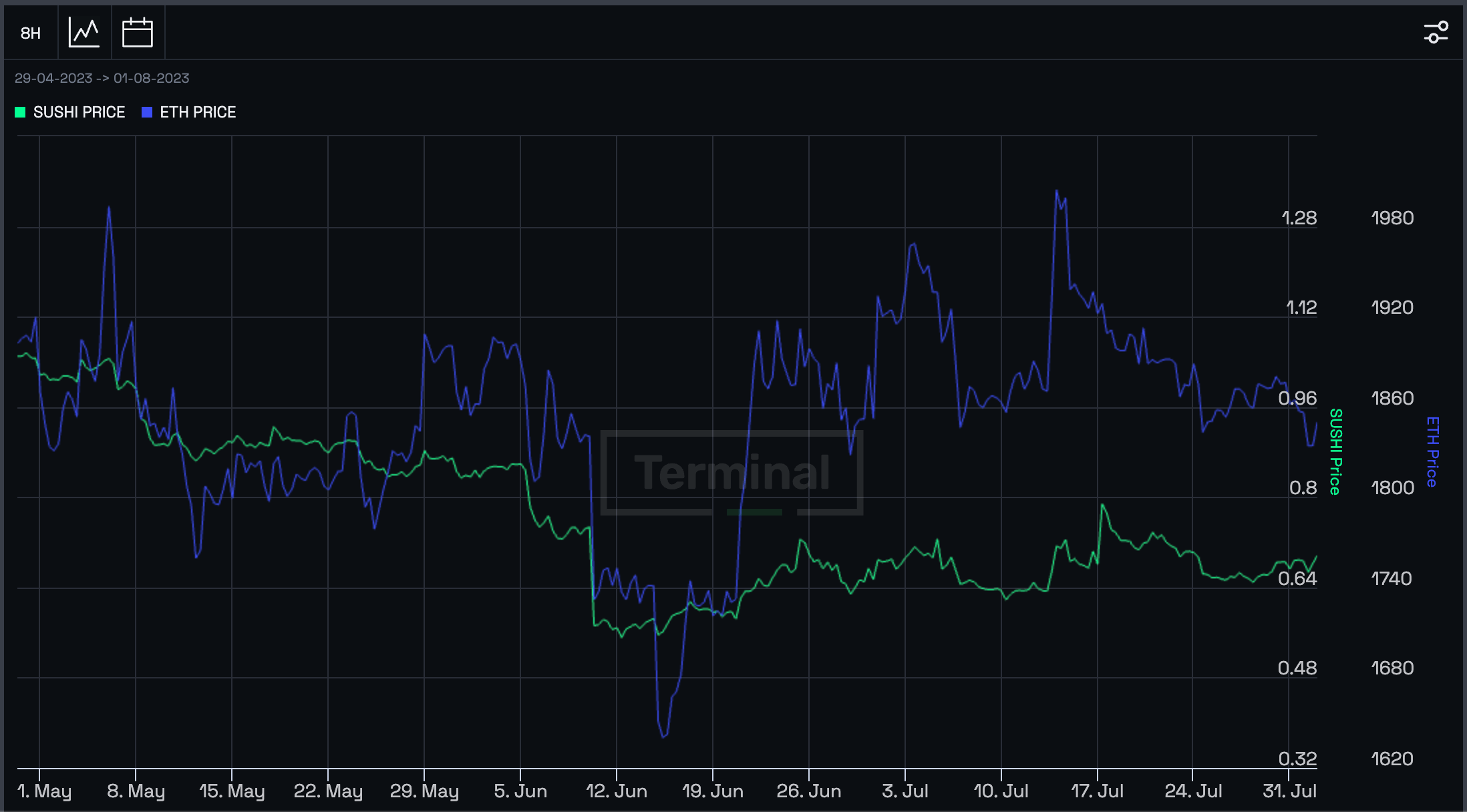The image size is (1467, 812).
Task: Click the 0.64 SUSHI axis value
Action: pos(1297,578)
